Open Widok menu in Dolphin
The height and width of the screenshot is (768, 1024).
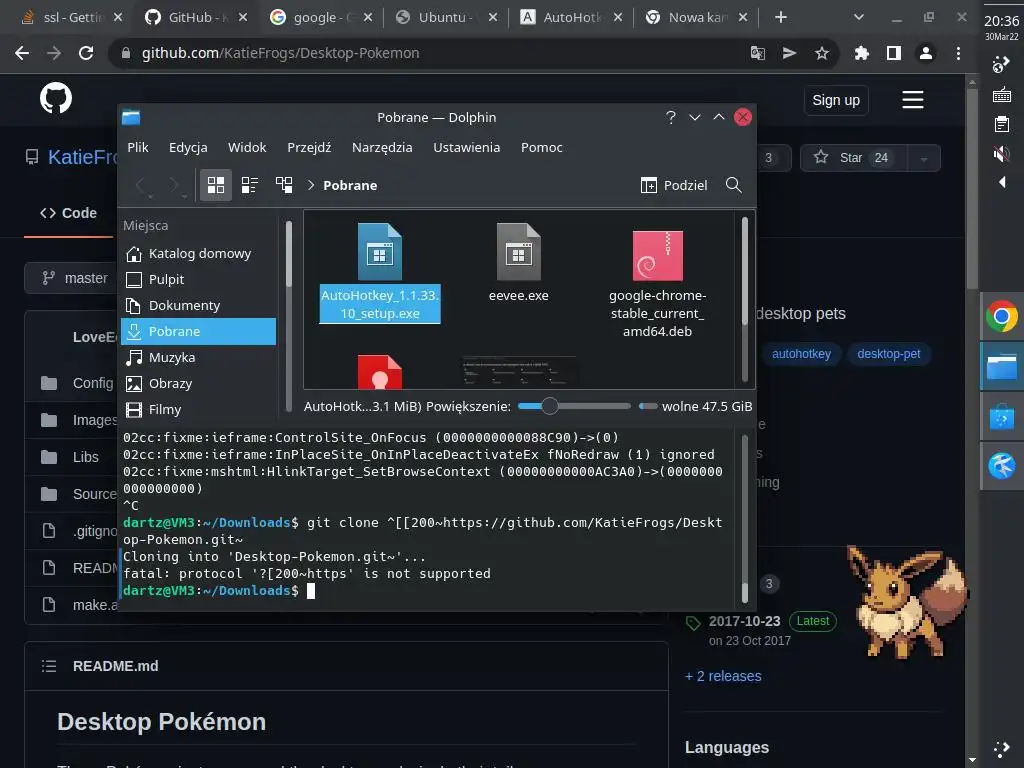(x=247, y=148)
